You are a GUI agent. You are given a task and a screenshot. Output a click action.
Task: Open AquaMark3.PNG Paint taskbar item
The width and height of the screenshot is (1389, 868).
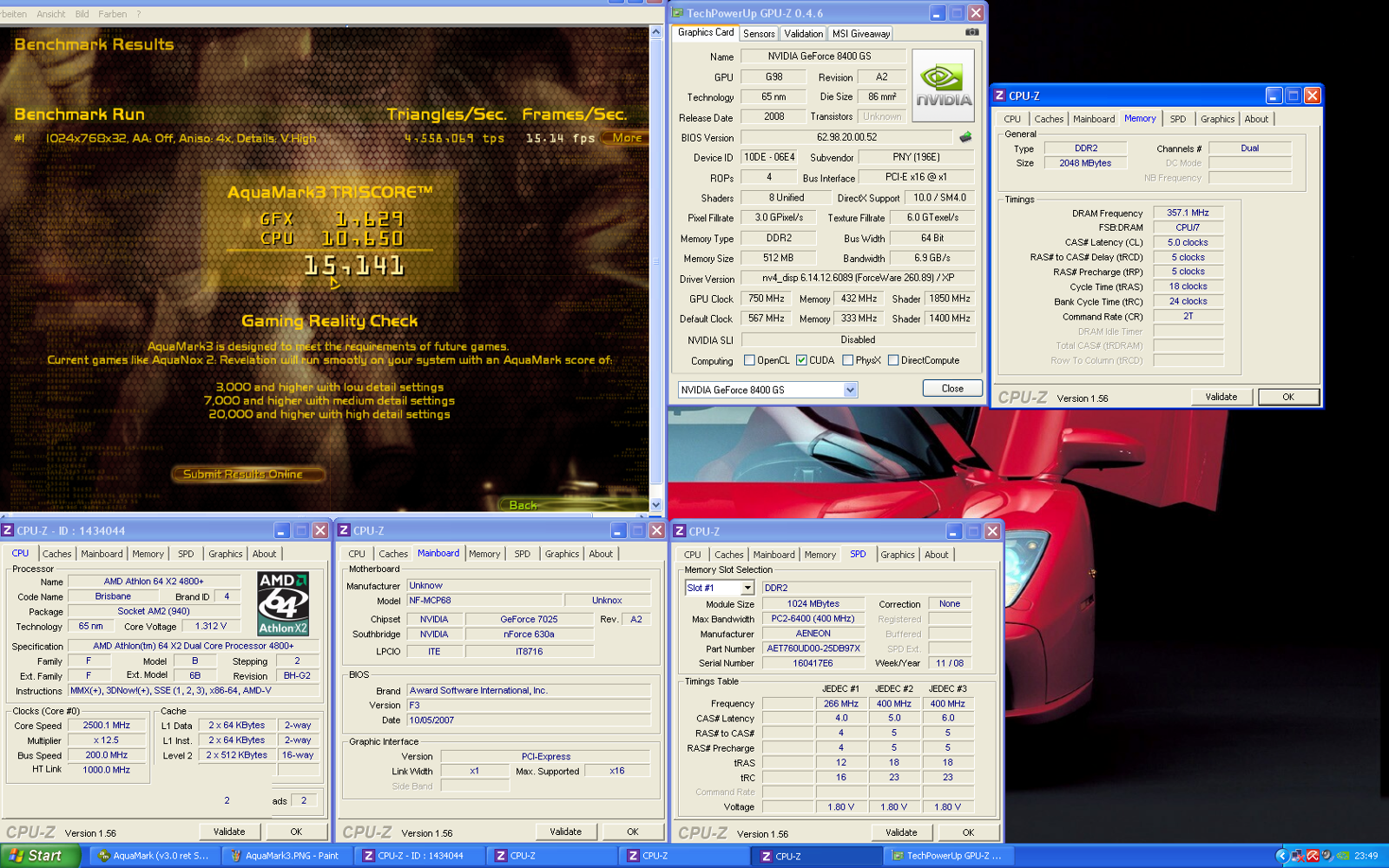(290, 856)
